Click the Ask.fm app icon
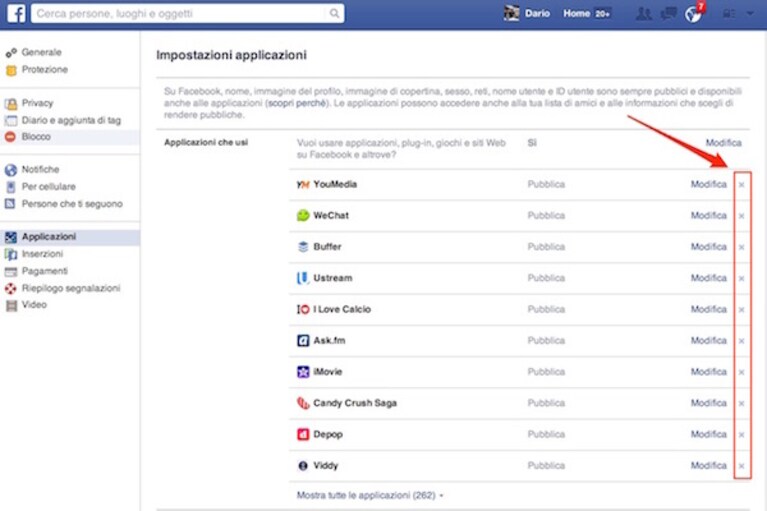The height and width of the screenshot is (511, 767). (x=303, y=341)
